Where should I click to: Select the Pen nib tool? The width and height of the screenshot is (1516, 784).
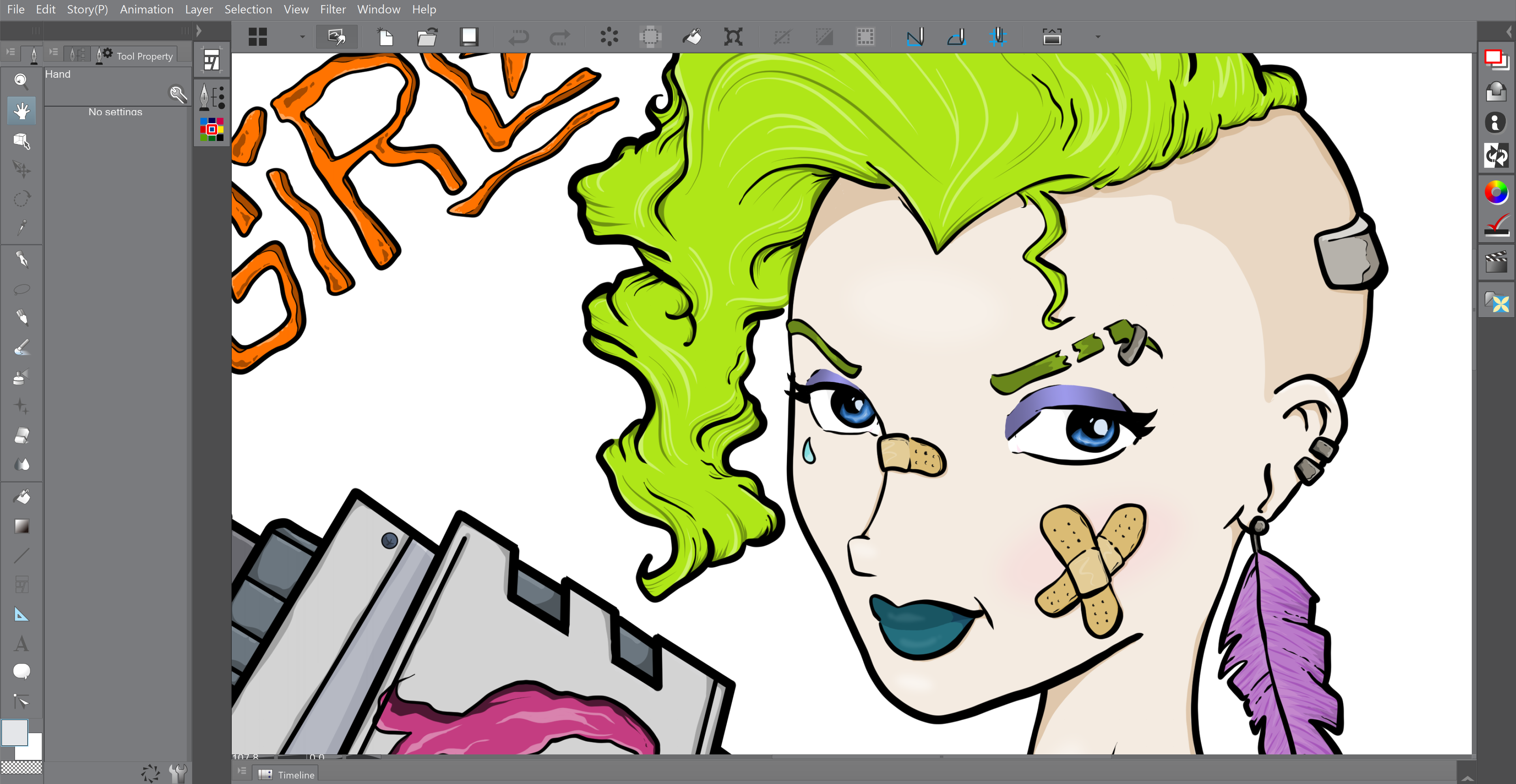point(21,259)
